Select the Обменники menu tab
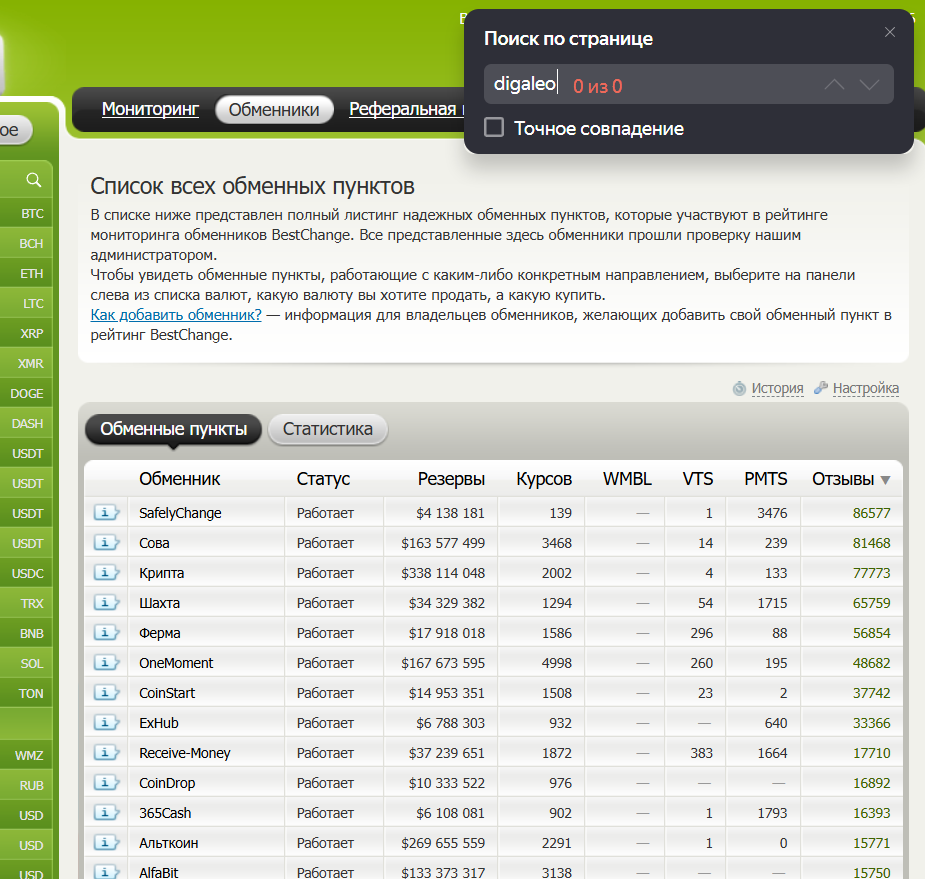Screen dimensions: 925x879 point(274,110)
